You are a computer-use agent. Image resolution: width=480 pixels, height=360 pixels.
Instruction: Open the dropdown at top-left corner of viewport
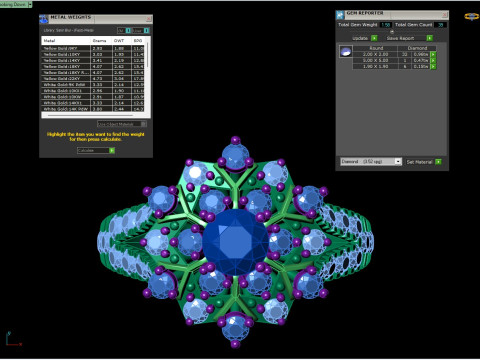(x=30, y=4)
